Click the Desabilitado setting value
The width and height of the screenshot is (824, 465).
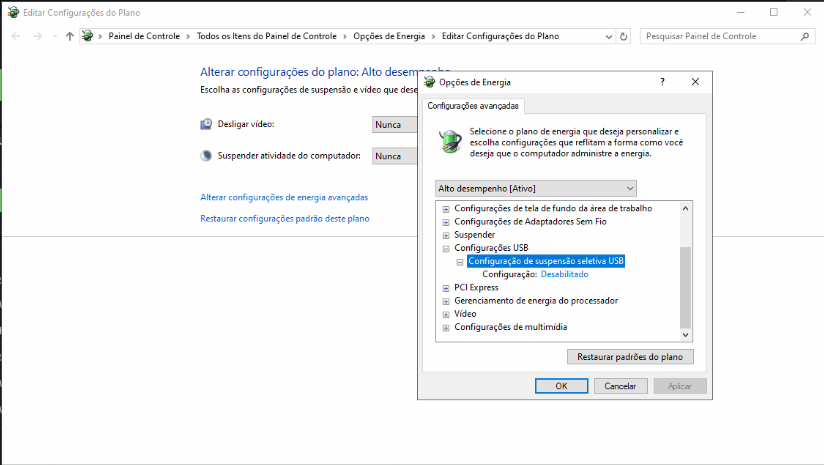tap(564, 274)
